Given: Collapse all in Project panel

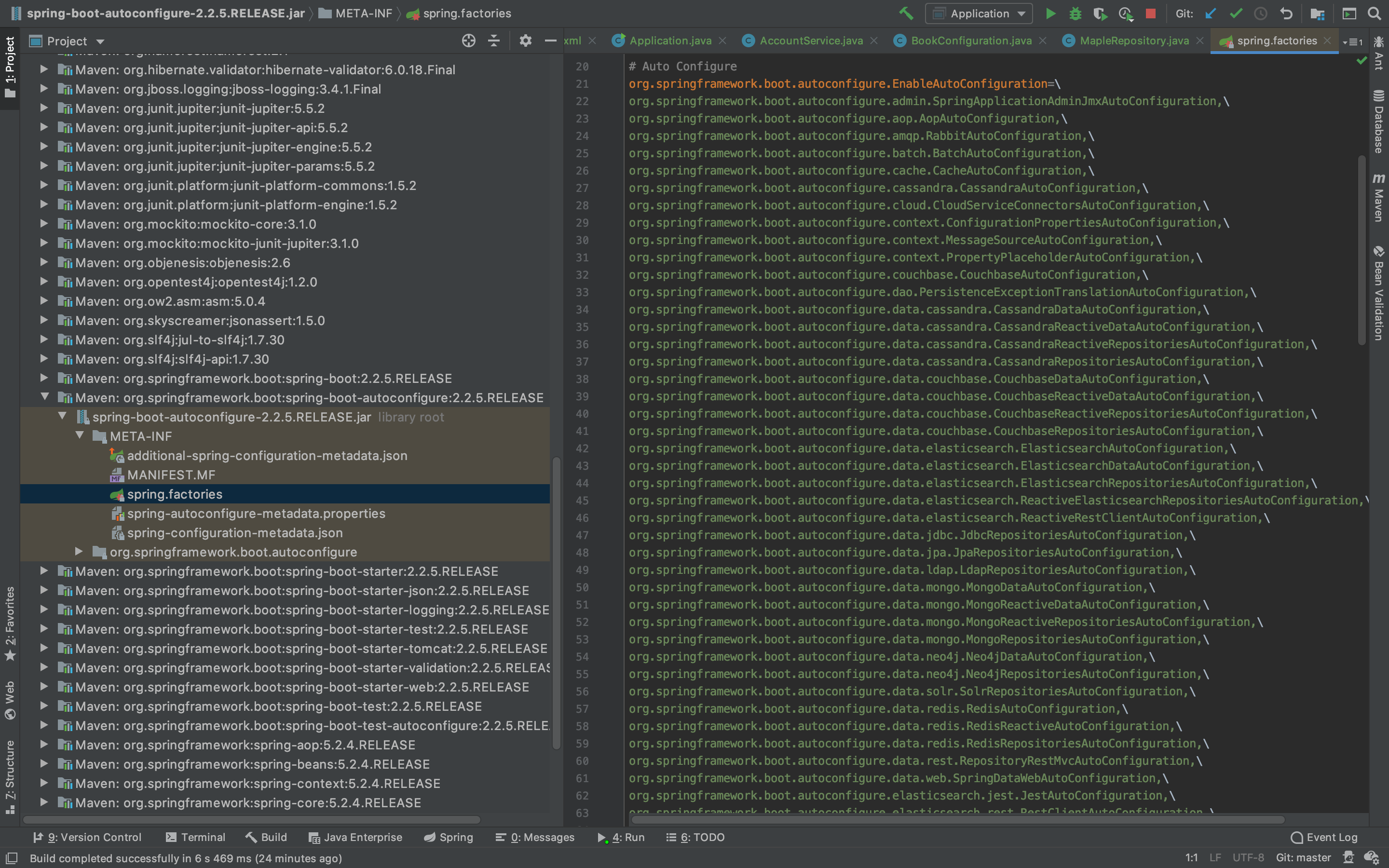Looking at the screenshot, I should point(493,41).
